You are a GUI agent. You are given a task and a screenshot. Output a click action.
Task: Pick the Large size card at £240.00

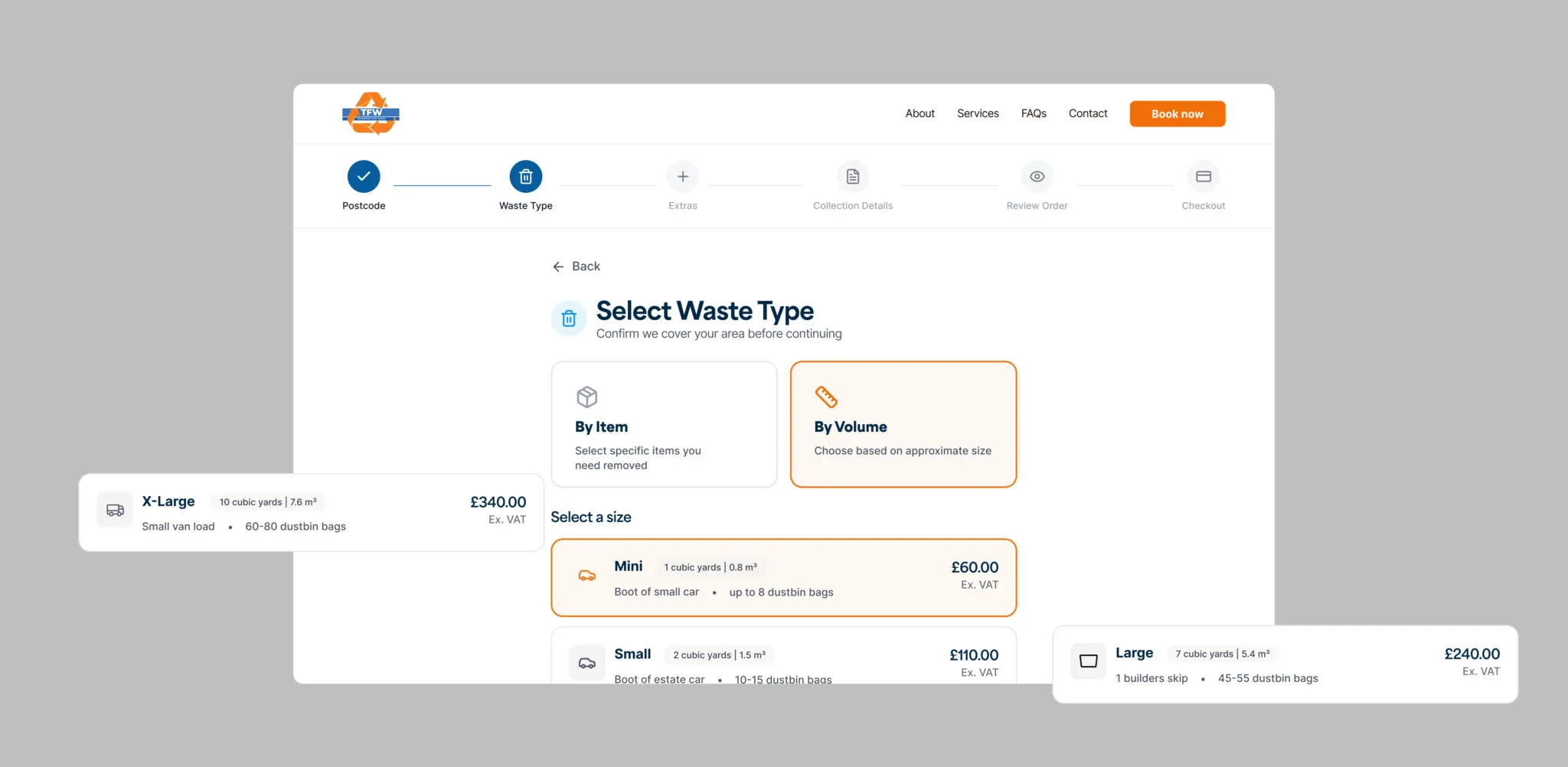pyautogui.click(x=1285, y=664)
